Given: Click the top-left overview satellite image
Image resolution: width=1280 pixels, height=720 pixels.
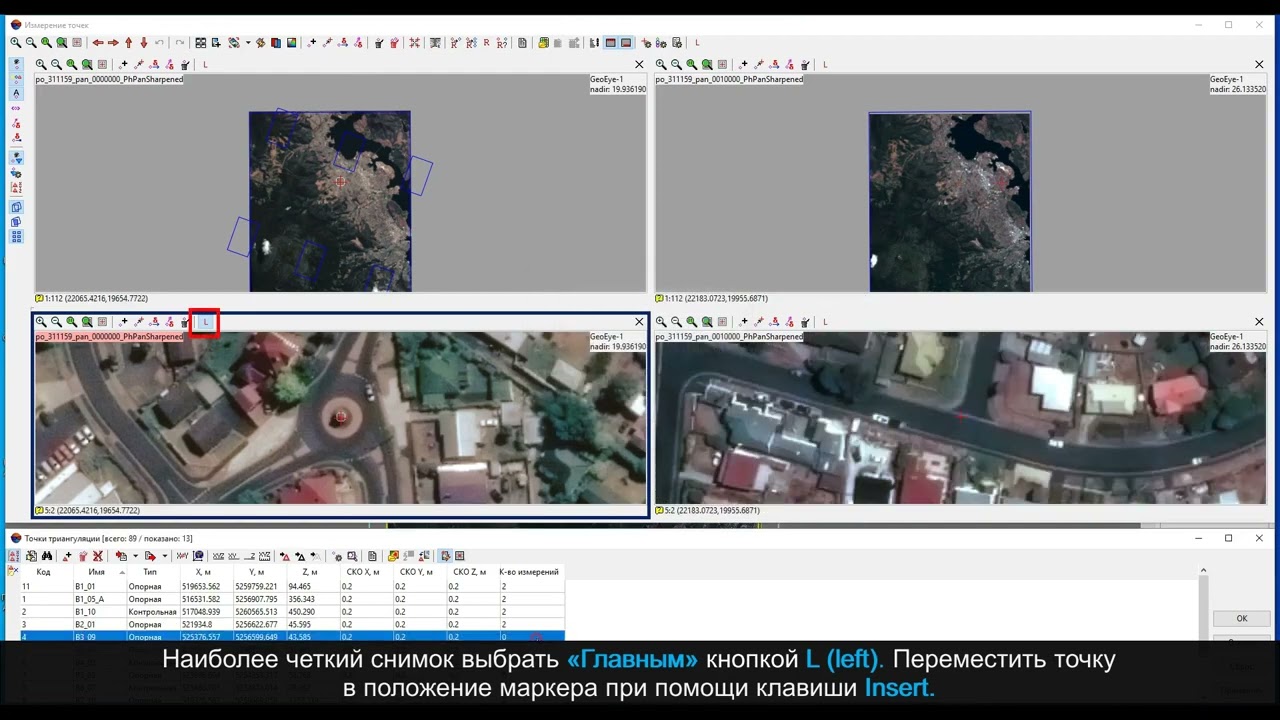Looking at the screenshot, I should (330, 201).
